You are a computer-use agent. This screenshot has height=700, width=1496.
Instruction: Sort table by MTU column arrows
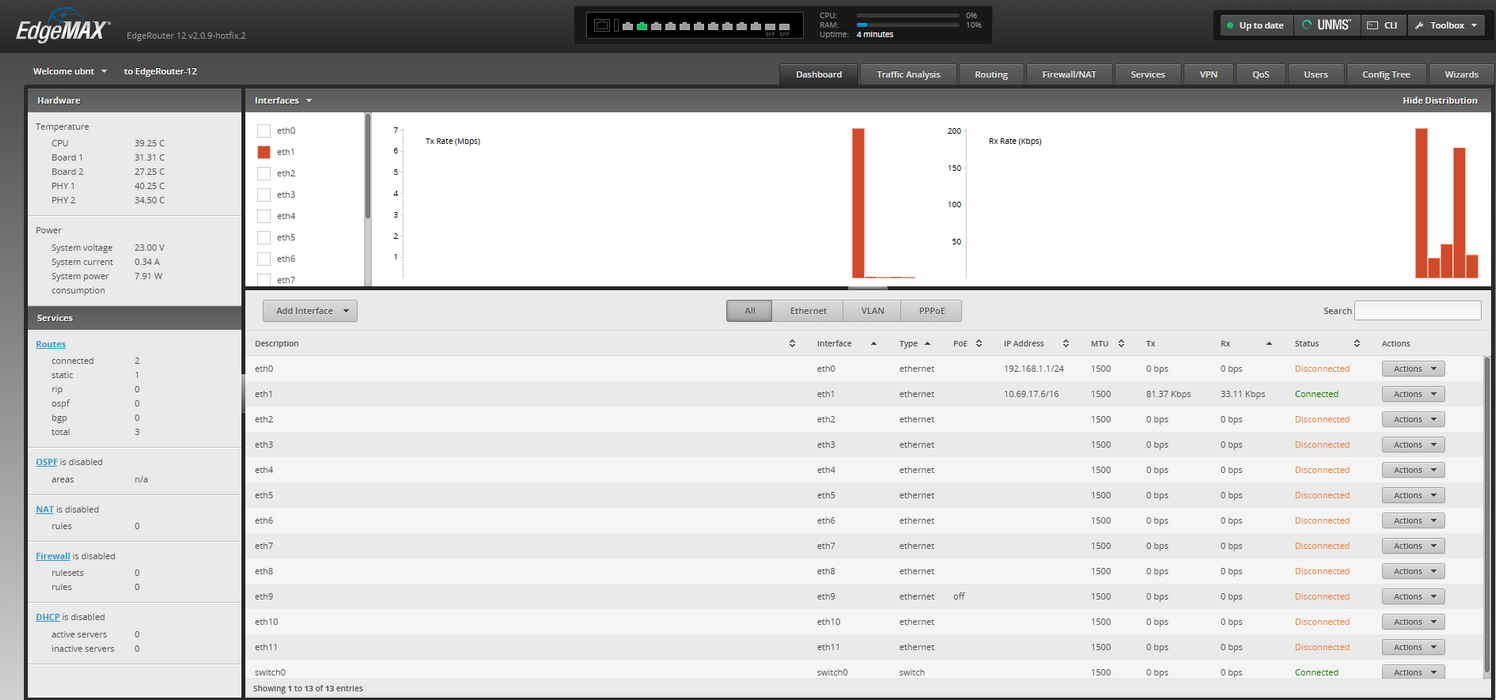1121,344
